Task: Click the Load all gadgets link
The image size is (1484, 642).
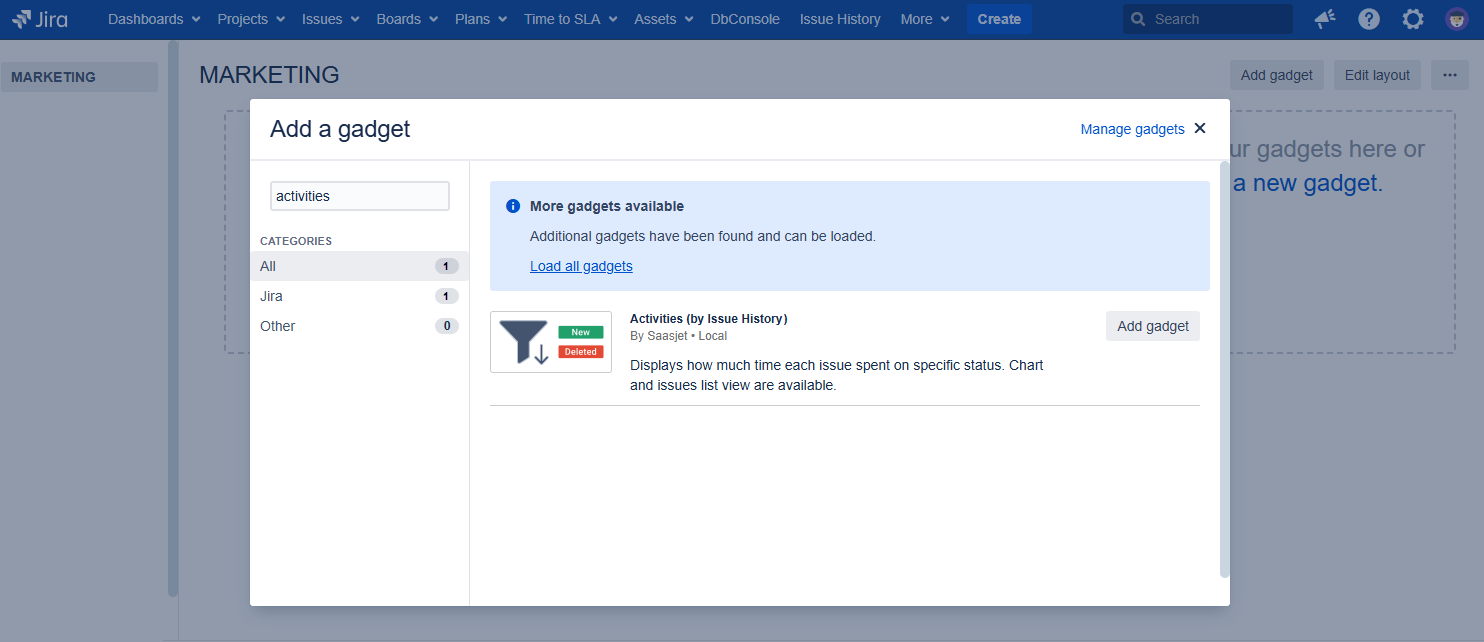Action: click(x=581, y=266)
